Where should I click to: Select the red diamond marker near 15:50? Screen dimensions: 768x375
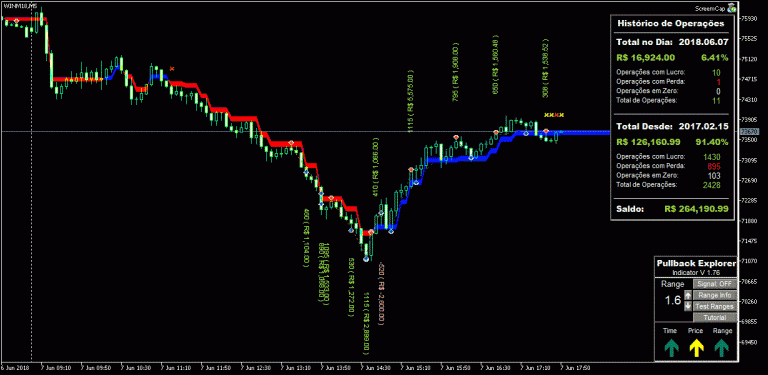click(x=456, y=137)
